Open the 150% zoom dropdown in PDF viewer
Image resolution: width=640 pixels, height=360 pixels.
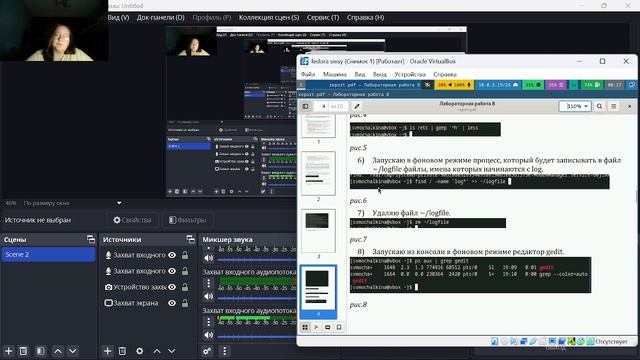(x=575, y=106)
